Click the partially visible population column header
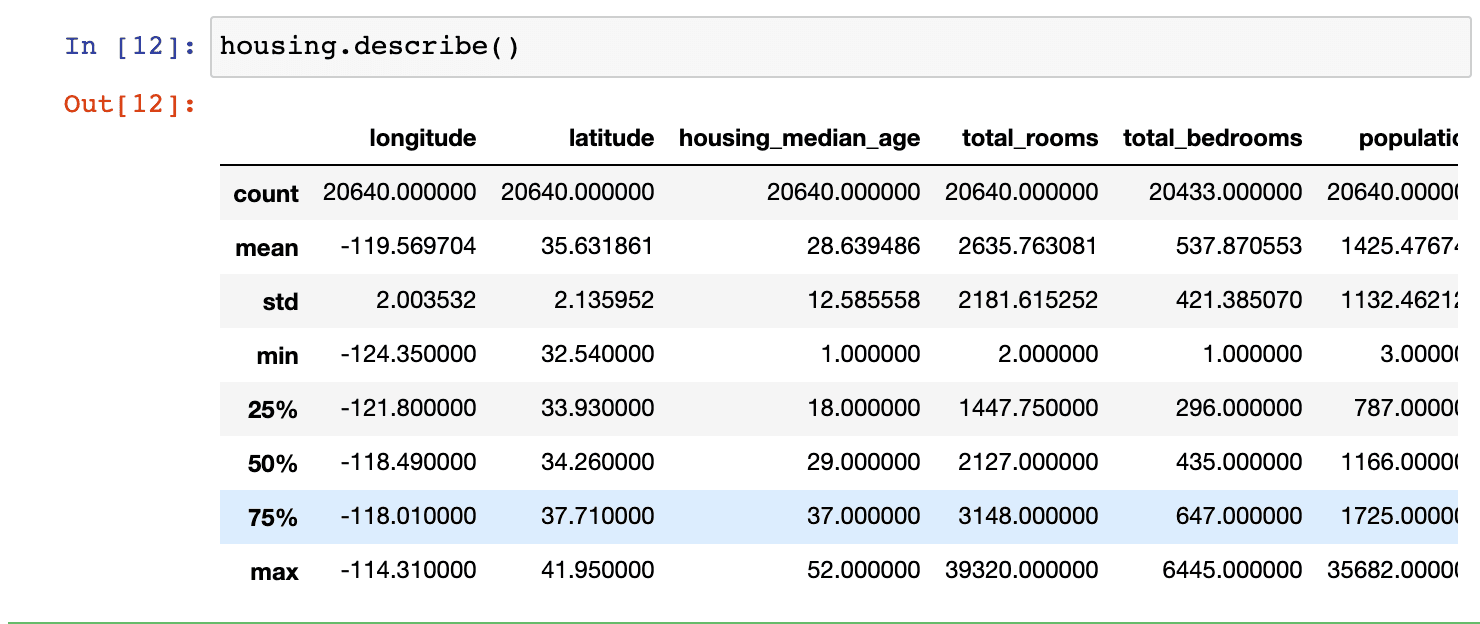1480x624 pixels. point(1406,138)
